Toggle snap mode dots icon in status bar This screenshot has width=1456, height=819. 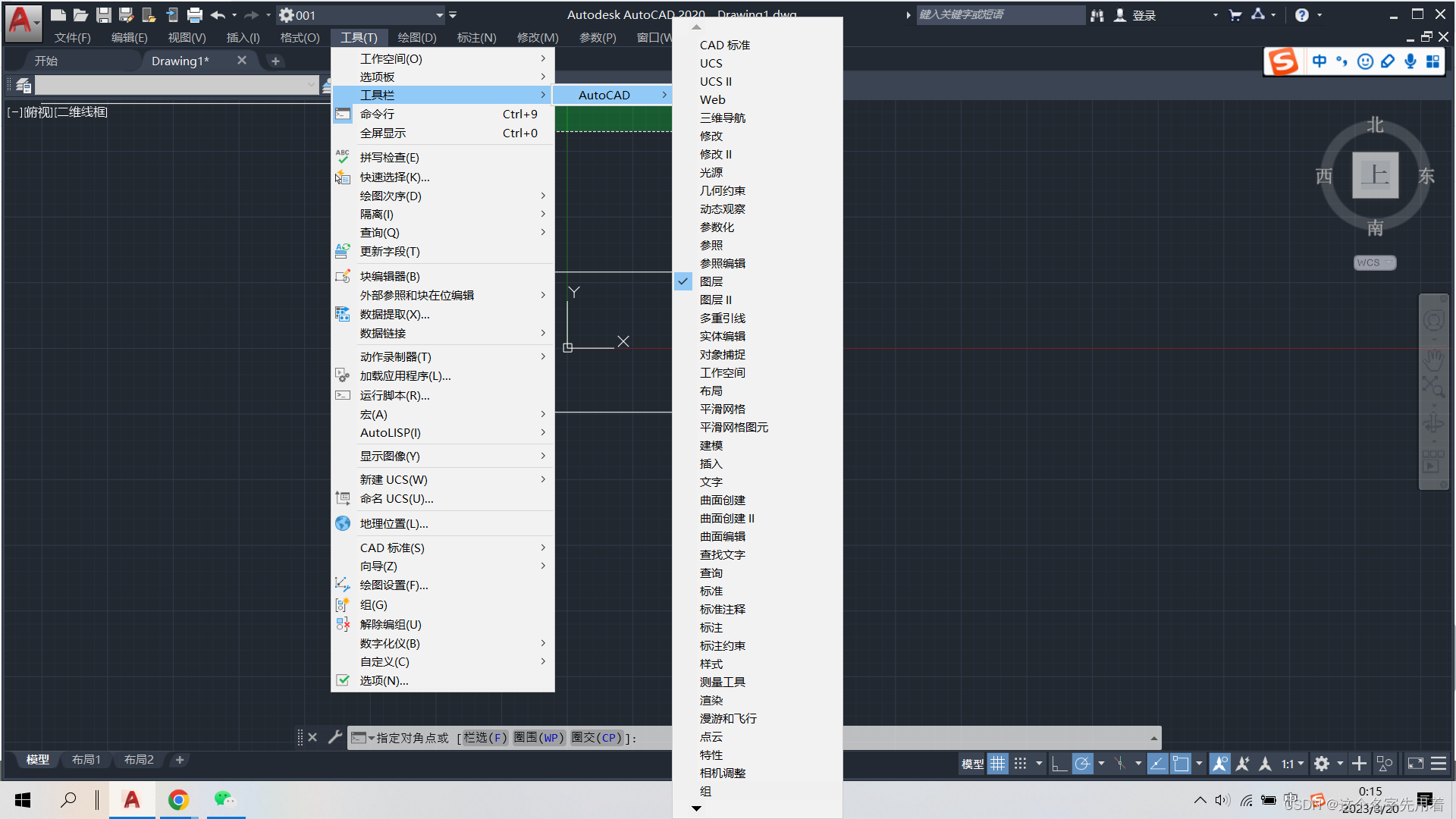[1021, 764]
